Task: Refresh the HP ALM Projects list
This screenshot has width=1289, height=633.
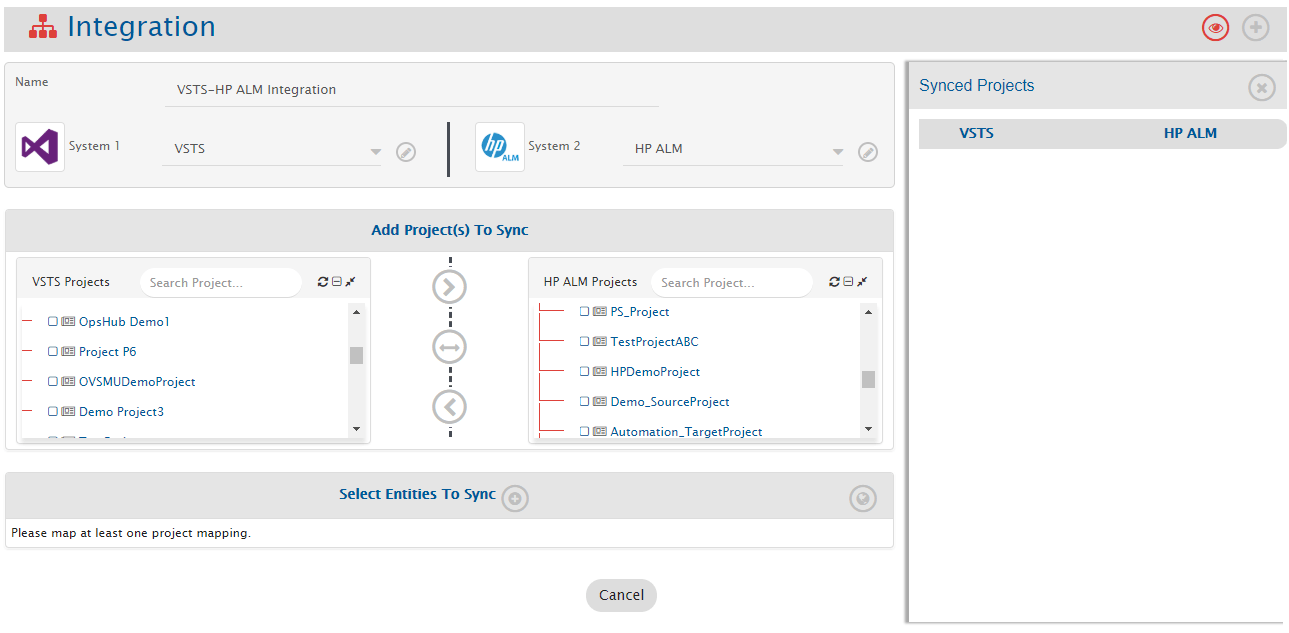Action: (834, 282)
